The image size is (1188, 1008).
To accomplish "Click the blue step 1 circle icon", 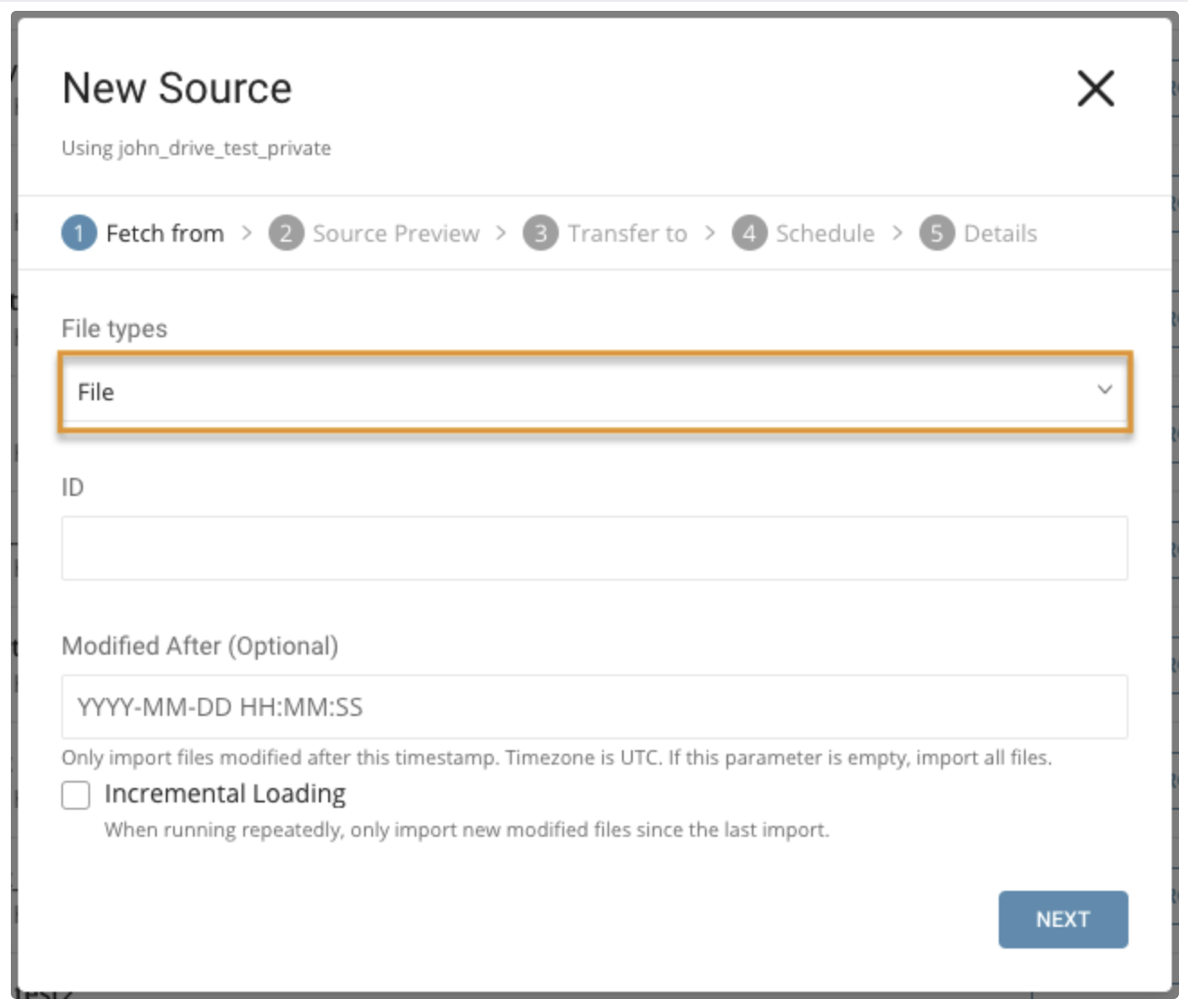I will [79, 234].
